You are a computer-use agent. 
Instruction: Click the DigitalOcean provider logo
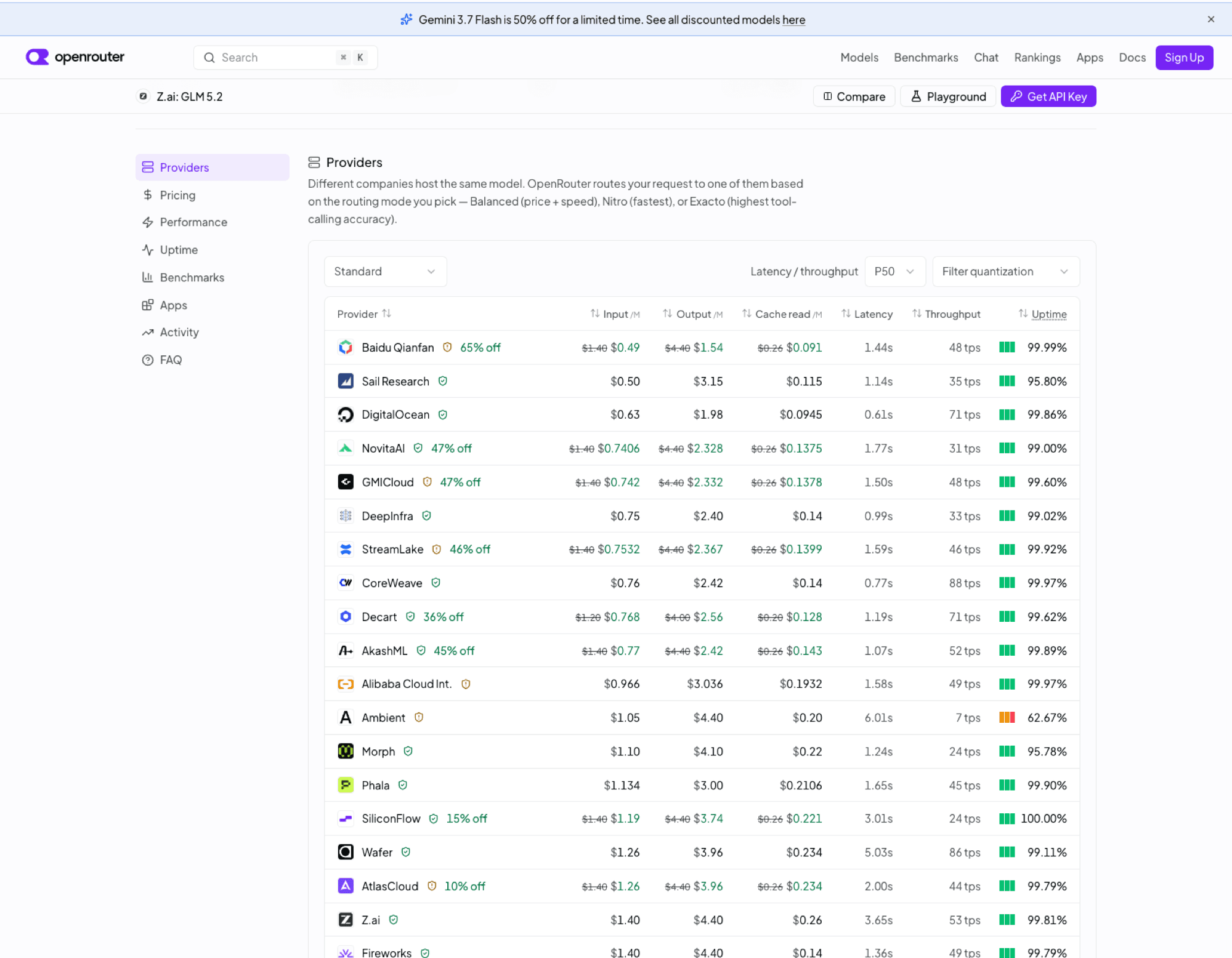point(346,414)
